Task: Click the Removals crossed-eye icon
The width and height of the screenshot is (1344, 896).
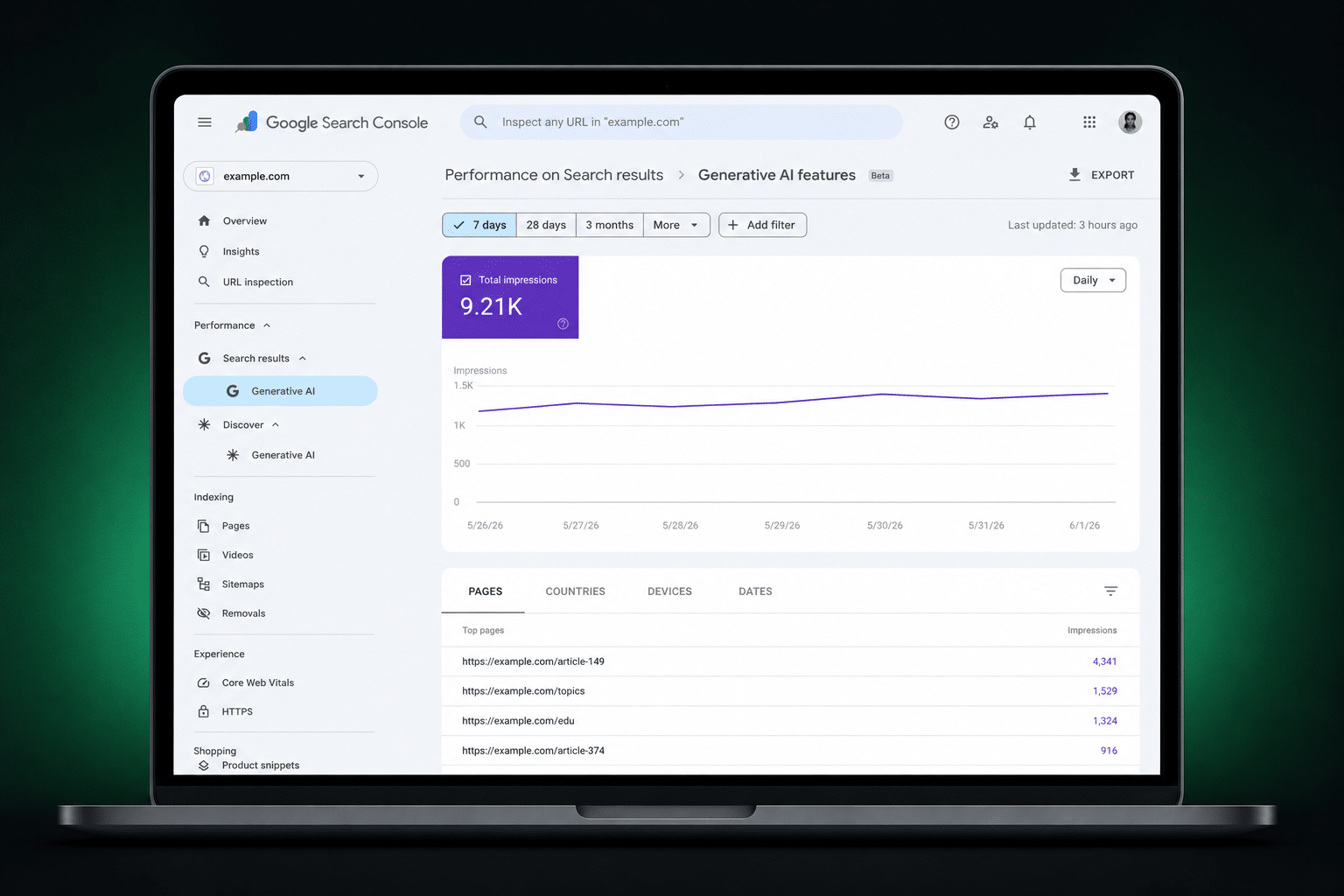Action: pyautogui.click(x=203, y=613)
